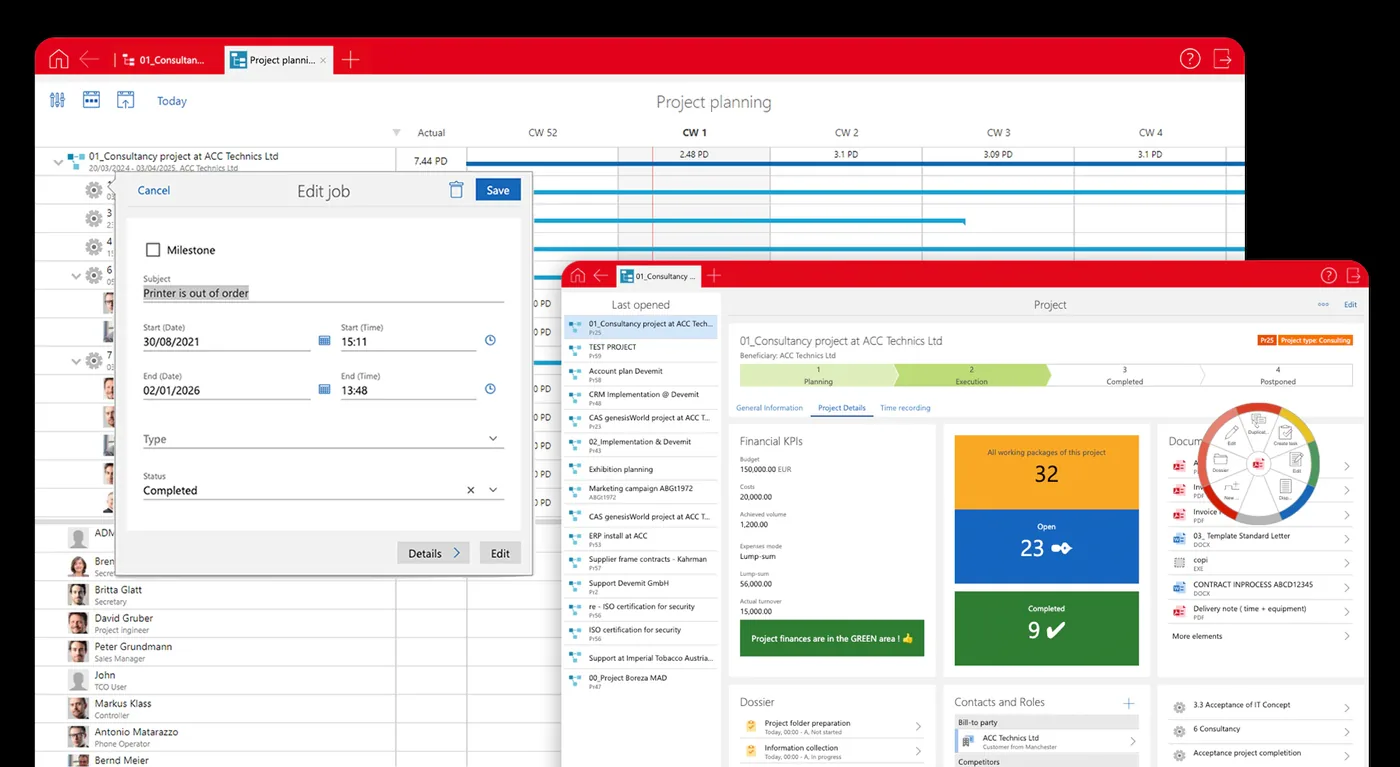
Task: Open the calendar view icon in planning toolbar
Action: tap(91, 100)
